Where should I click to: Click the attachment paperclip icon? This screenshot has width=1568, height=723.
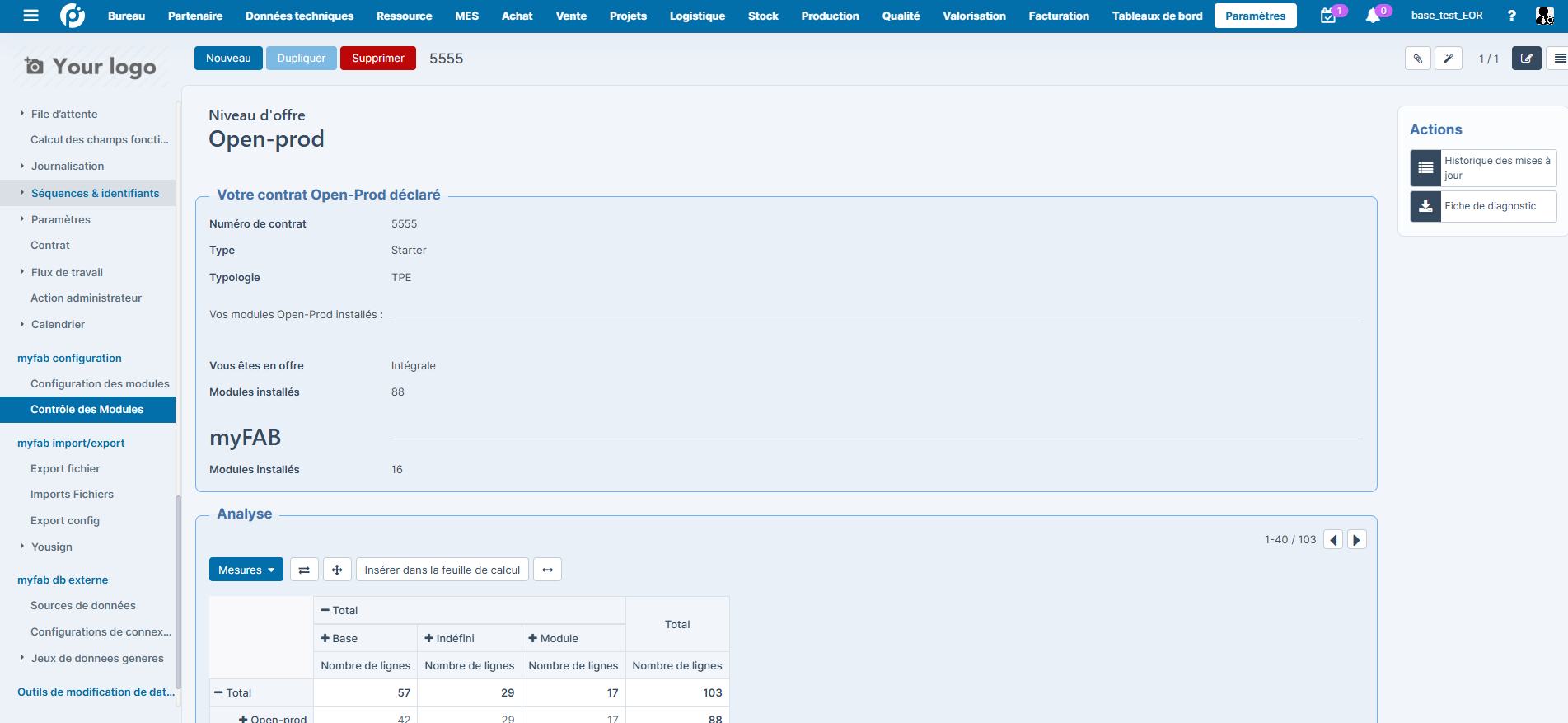[x=1418, y=59]
